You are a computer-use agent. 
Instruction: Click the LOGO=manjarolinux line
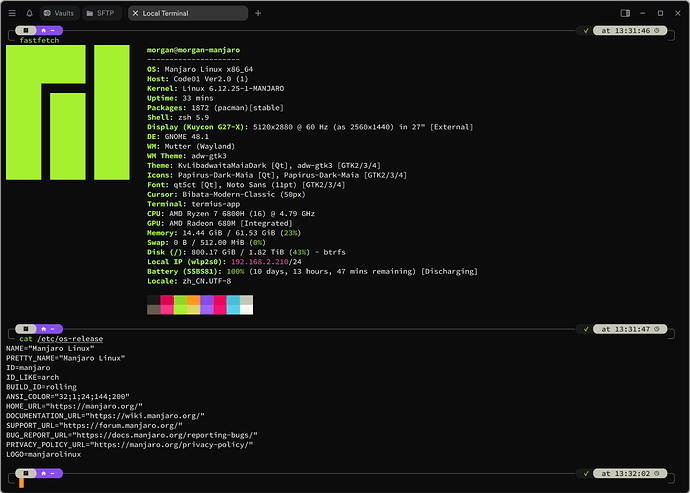(x=44, y=455)
